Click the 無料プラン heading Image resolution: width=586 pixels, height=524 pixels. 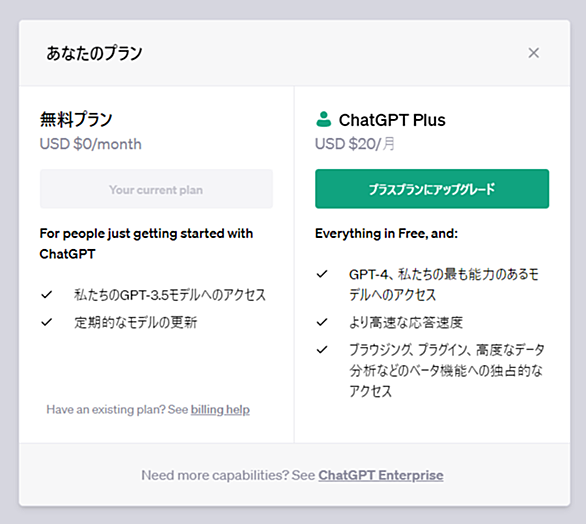click(x=76, y=120)
